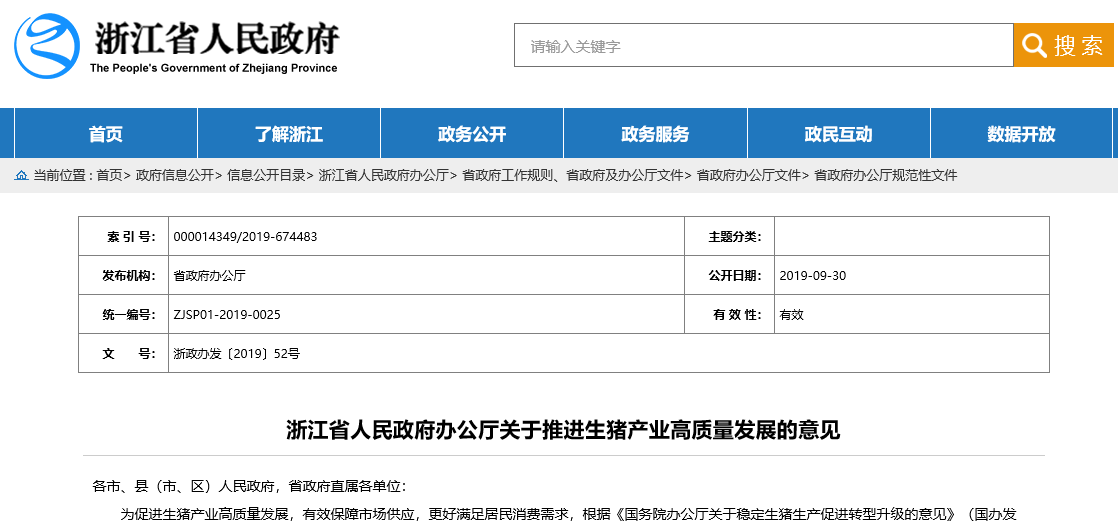Click the Zhejiang government logo icon
Image resolution: width=1118 pixels, height=527 pixels.
tap(46, 46)
